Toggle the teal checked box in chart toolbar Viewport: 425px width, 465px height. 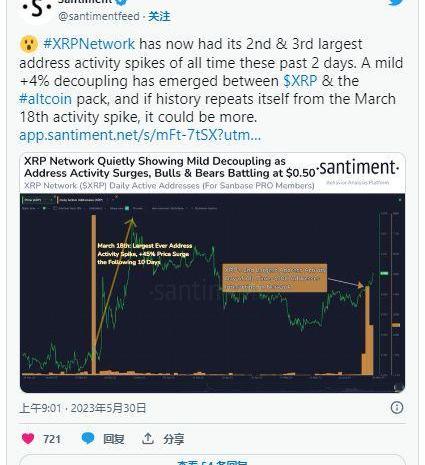[127, 209]
